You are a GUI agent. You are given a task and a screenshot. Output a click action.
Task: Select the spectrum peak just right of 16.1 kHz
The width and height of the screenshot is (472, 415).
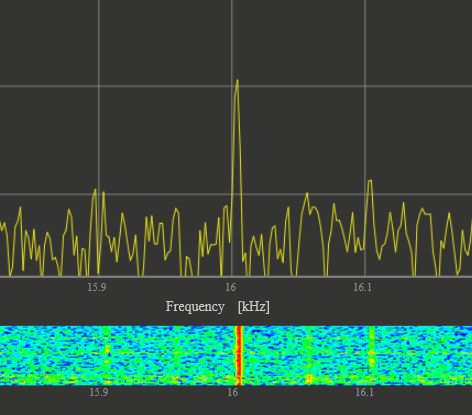click(370, 182)
